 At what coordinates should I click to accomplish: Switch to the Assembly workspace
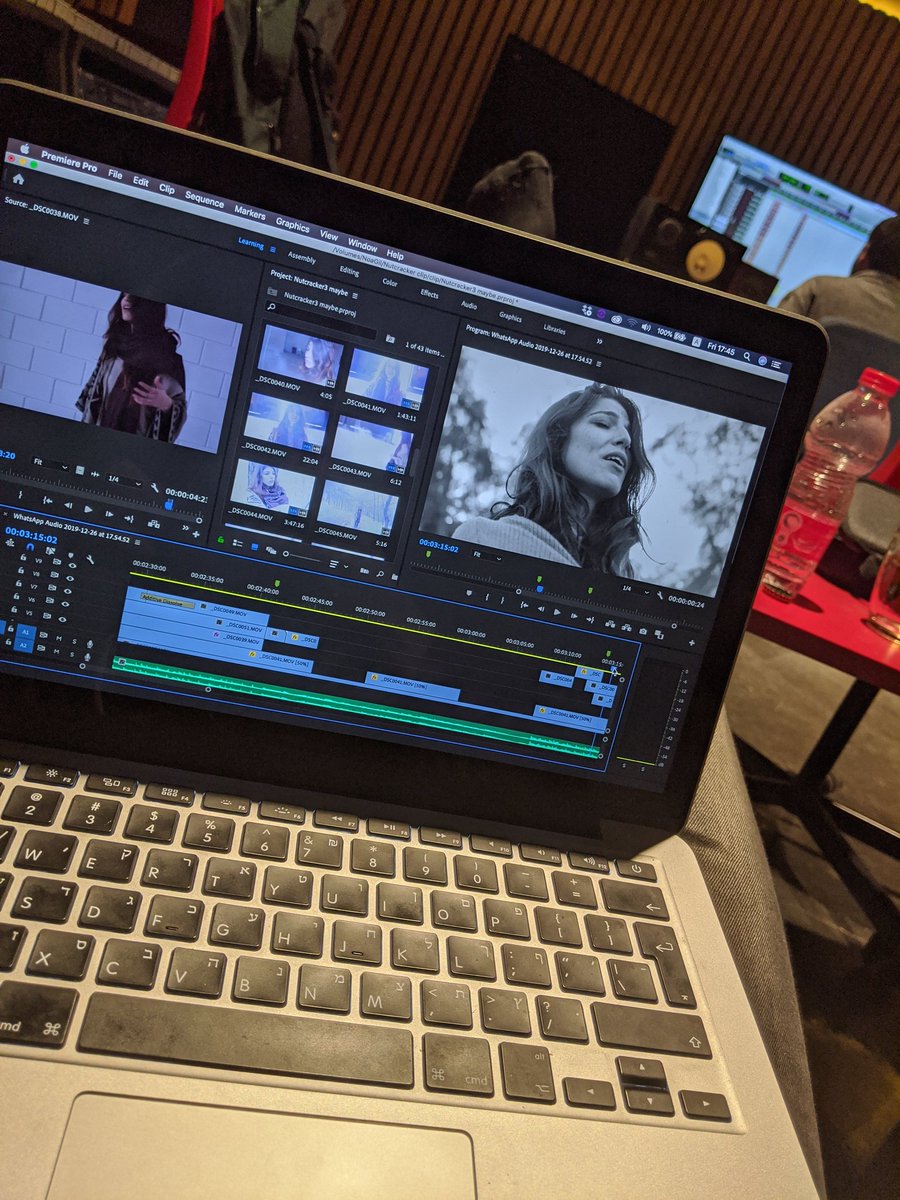pos(301,257)
